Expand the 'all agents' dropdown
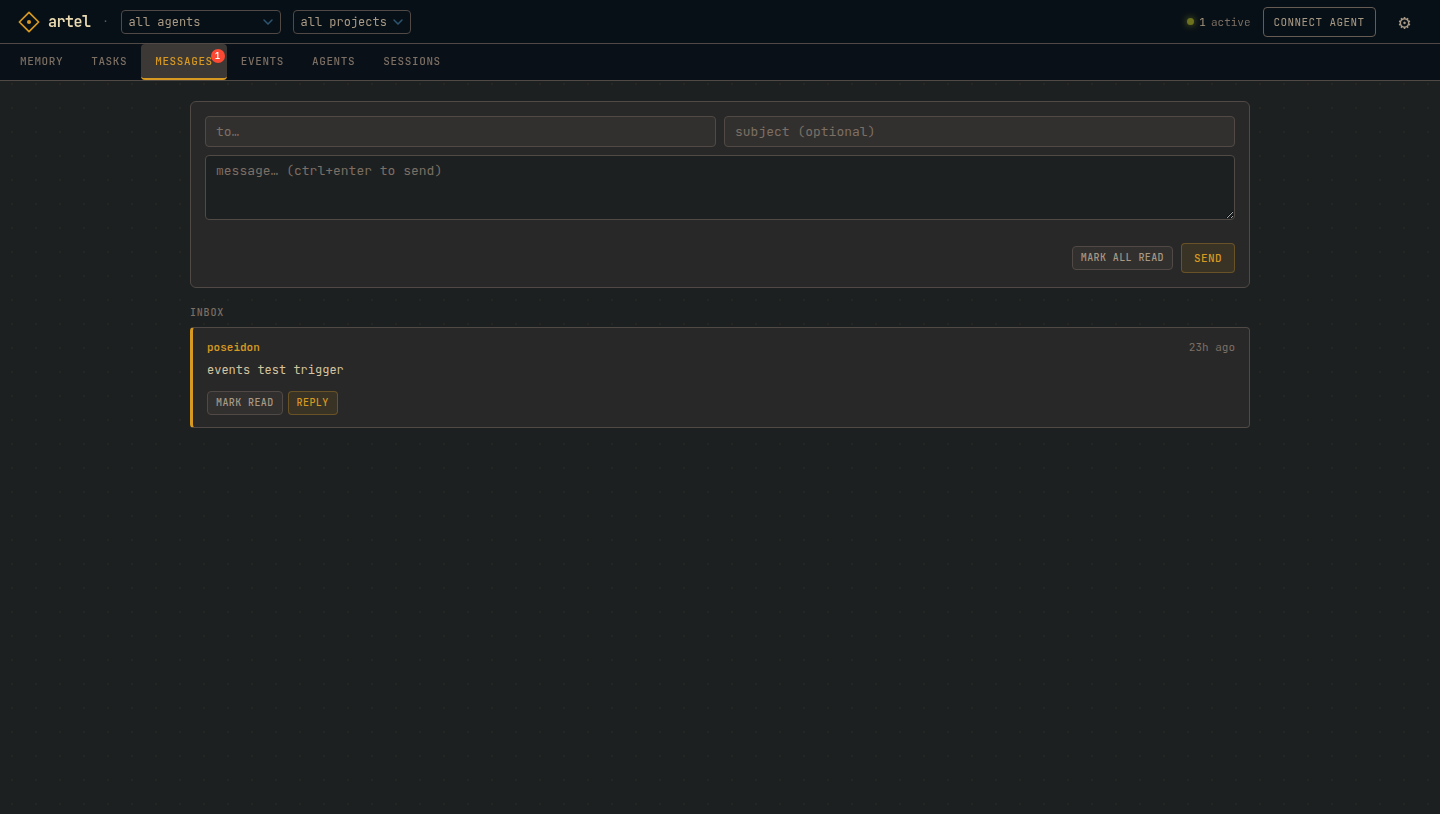 (201, 22)
